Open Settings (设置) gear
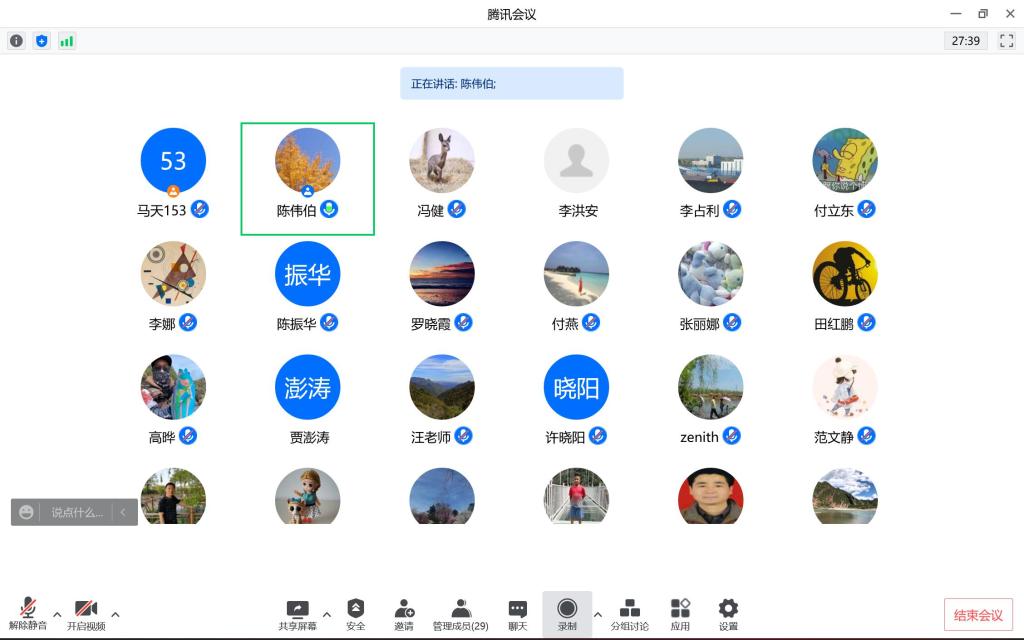1024x640 pixels. [x=728, y=614]
